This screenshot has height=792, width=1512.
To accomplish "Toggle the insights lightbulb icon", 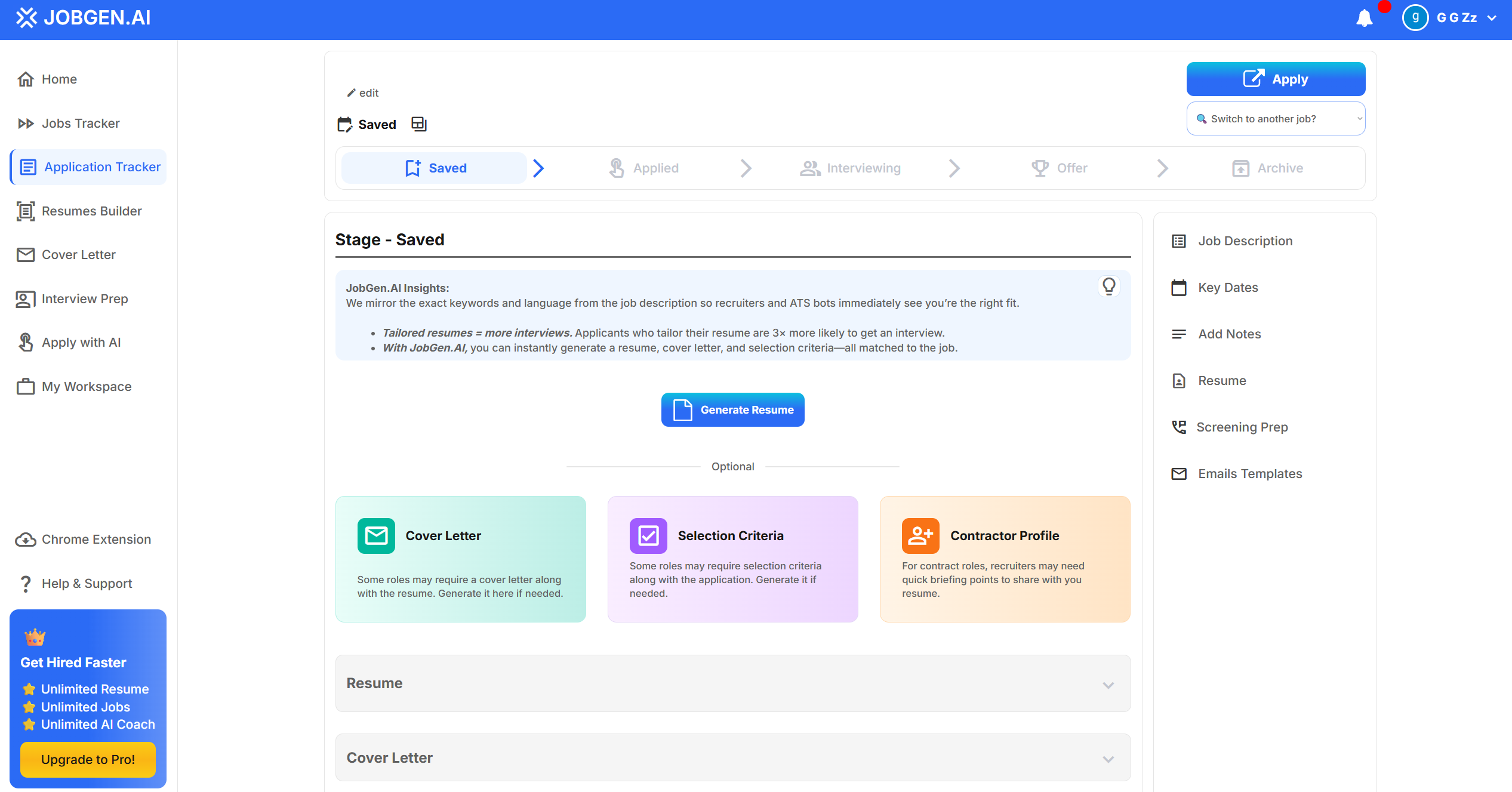I will (1108, 286).
